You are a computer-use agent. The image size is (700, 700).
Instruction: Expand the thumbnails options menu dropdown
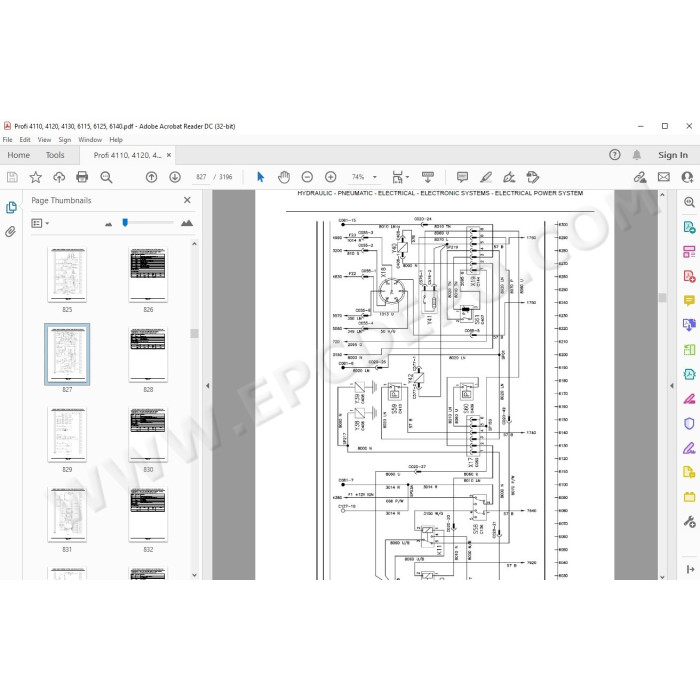pos(40,223)
